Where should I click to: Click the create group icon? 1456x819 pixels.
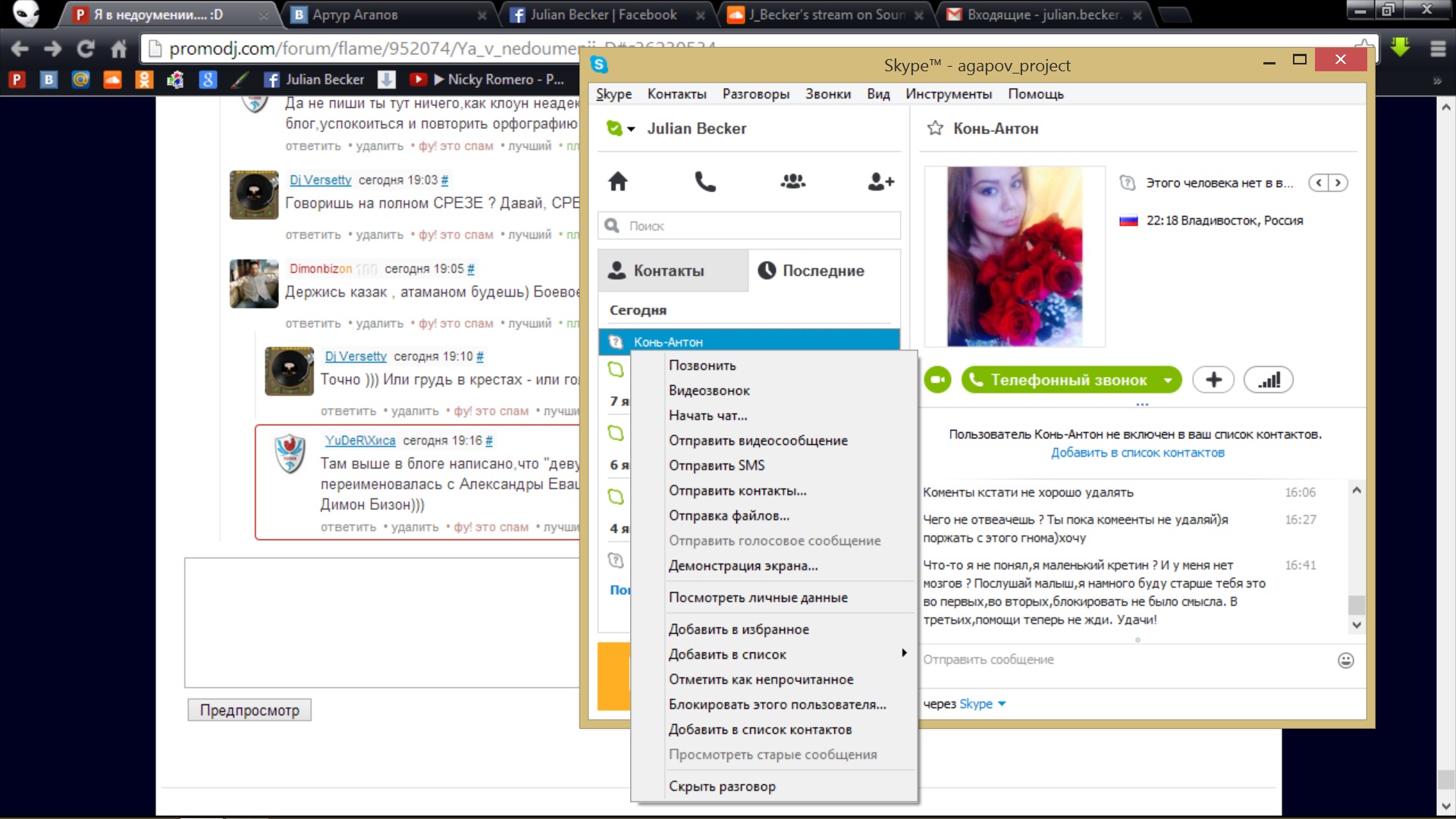coord(792,182)
